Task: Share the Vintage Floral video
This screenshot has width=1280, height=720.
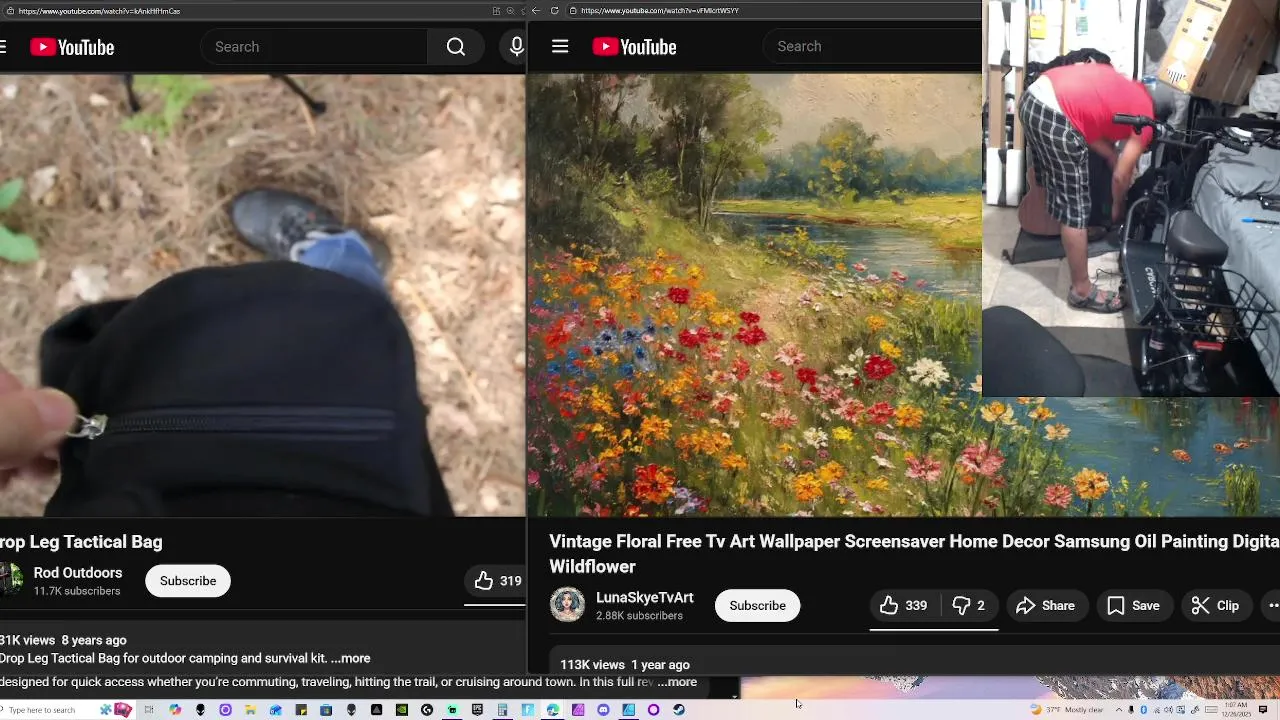Action: (x=1045, y=605)
